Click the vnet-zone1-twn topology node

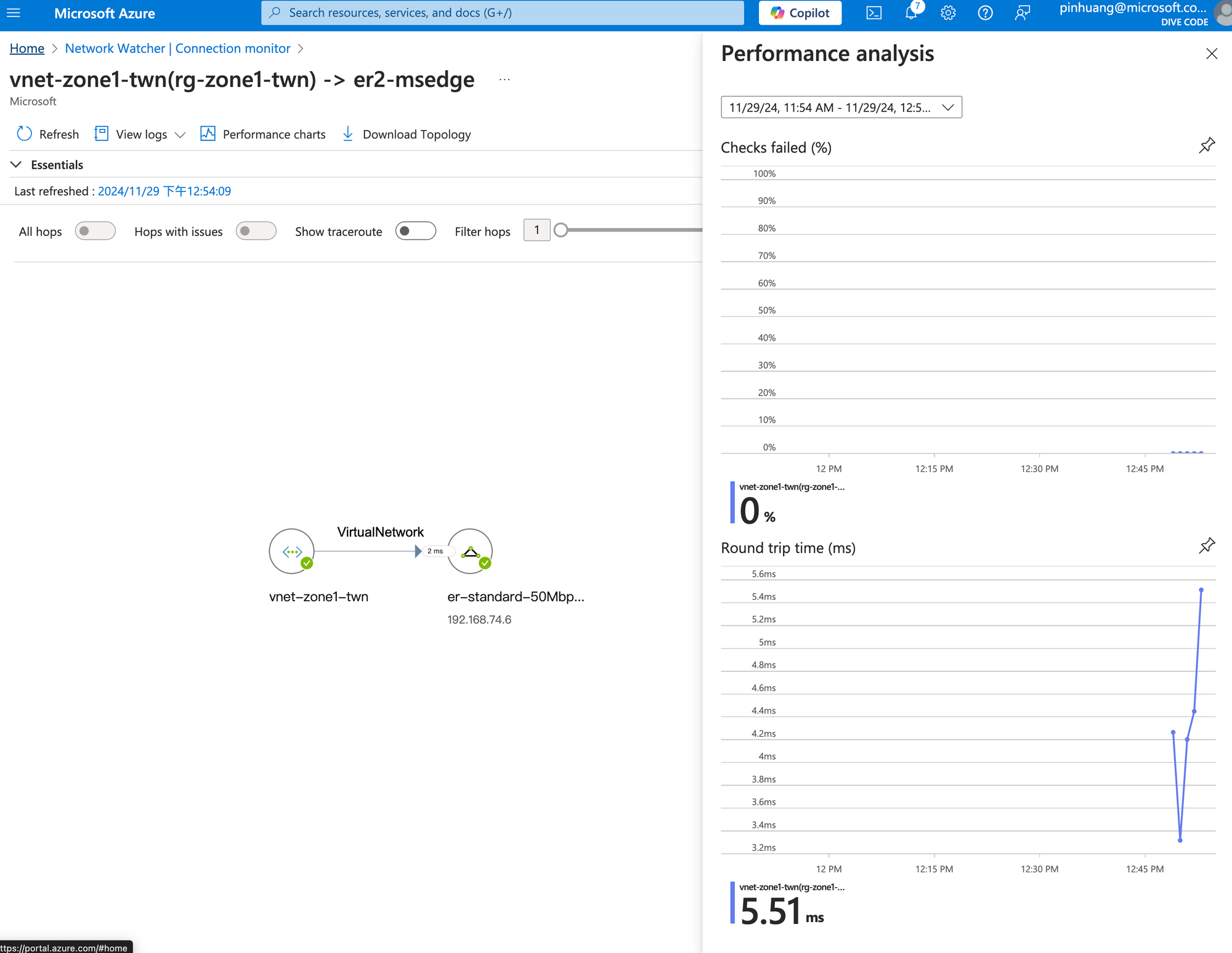[292, 551]
